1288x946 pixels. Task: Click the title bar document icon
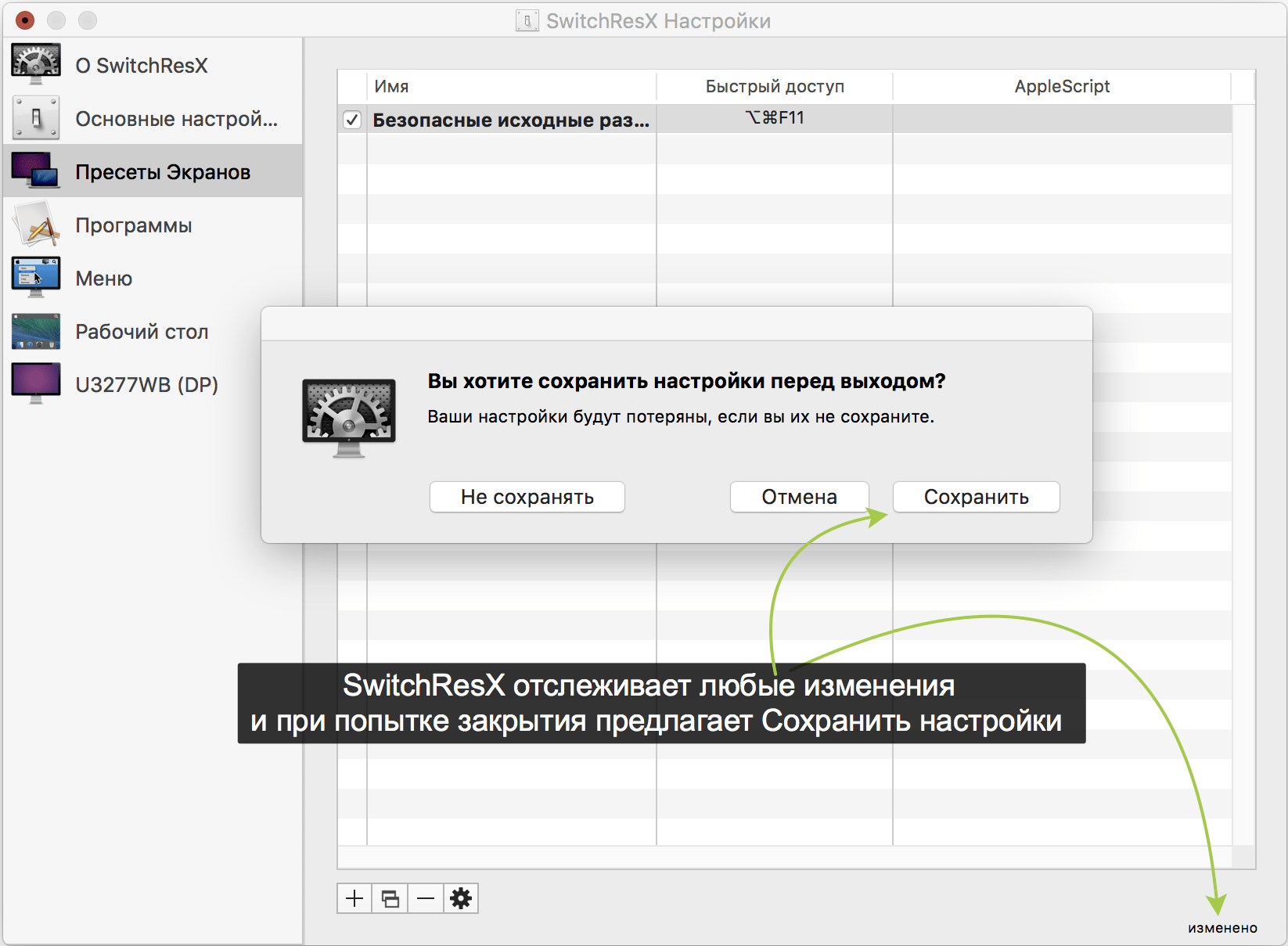click(527, 21)
